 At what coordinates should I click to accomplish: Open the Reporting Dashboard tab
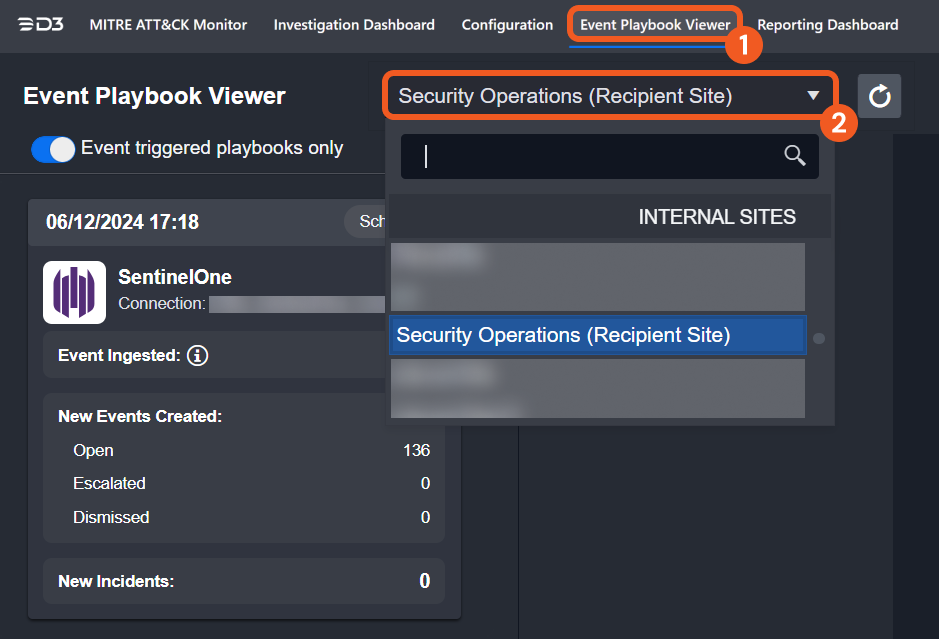coord(827,24)
